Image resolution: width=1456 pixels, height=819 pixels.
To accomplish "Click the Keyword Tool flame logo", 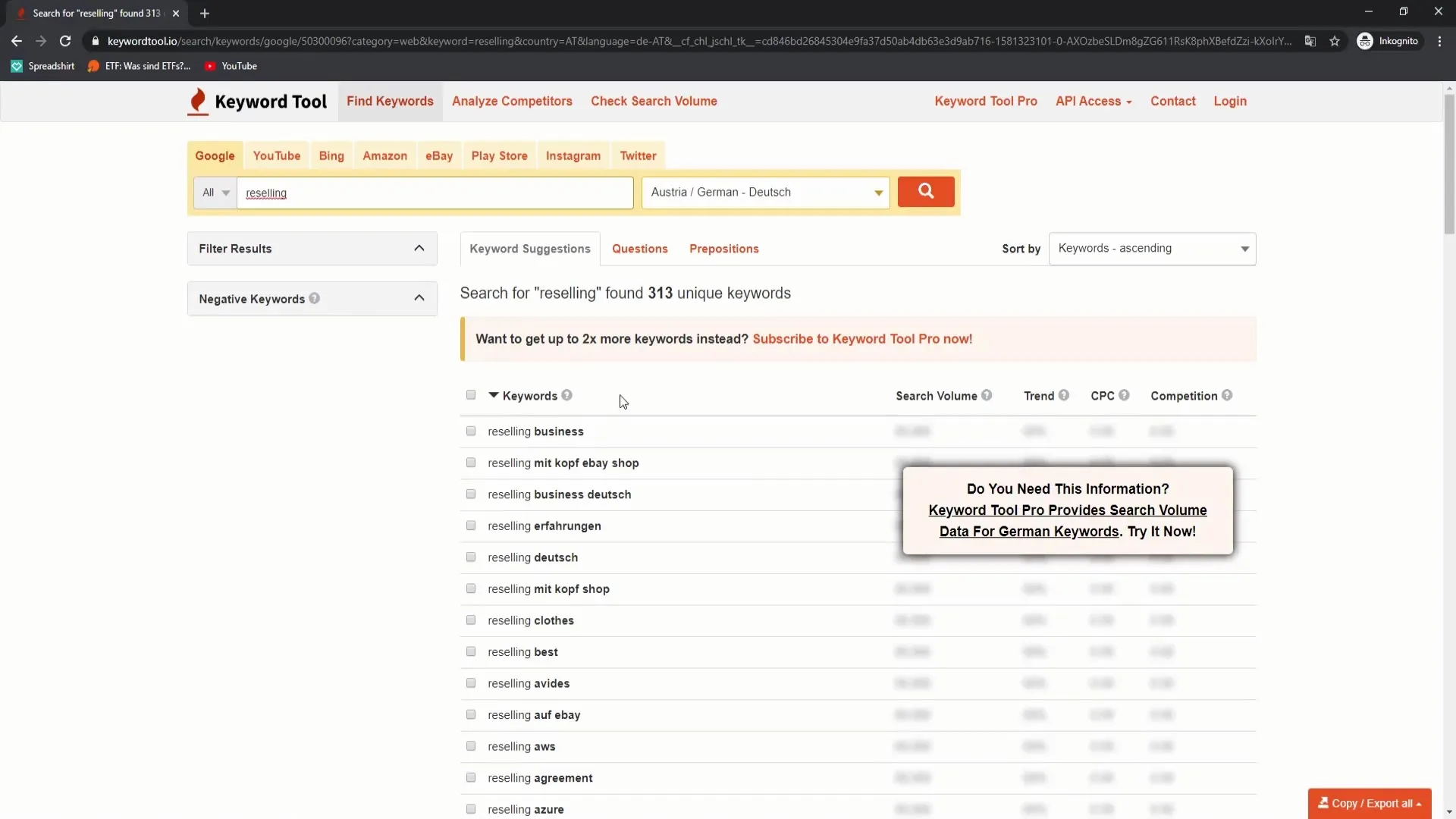I will pos(198,102).
